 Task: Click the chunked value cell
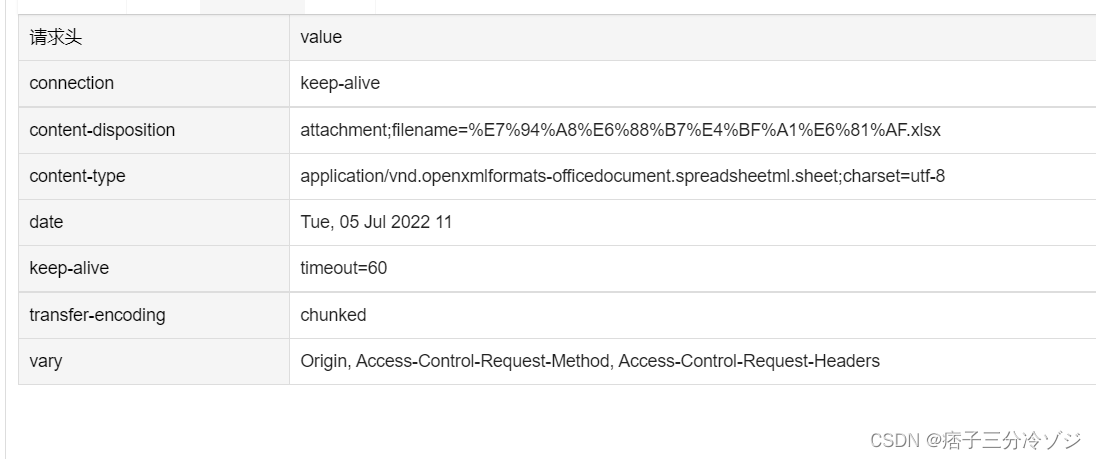333,315
